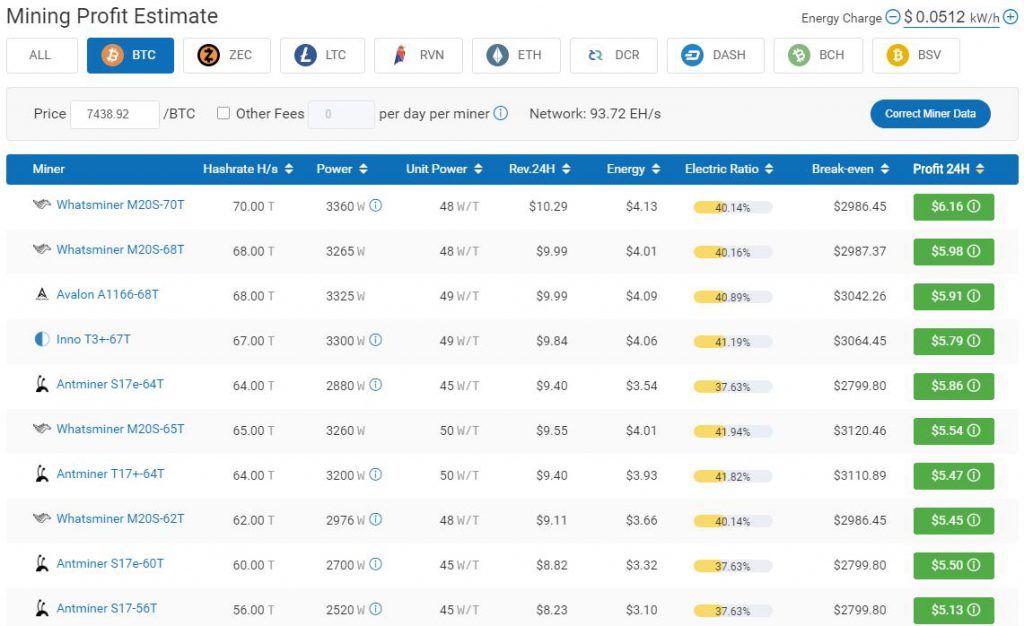Viewport: 1024px width, 626px height.
Task: Open power info icon for 2520 W
Action: tap(376, 610)
